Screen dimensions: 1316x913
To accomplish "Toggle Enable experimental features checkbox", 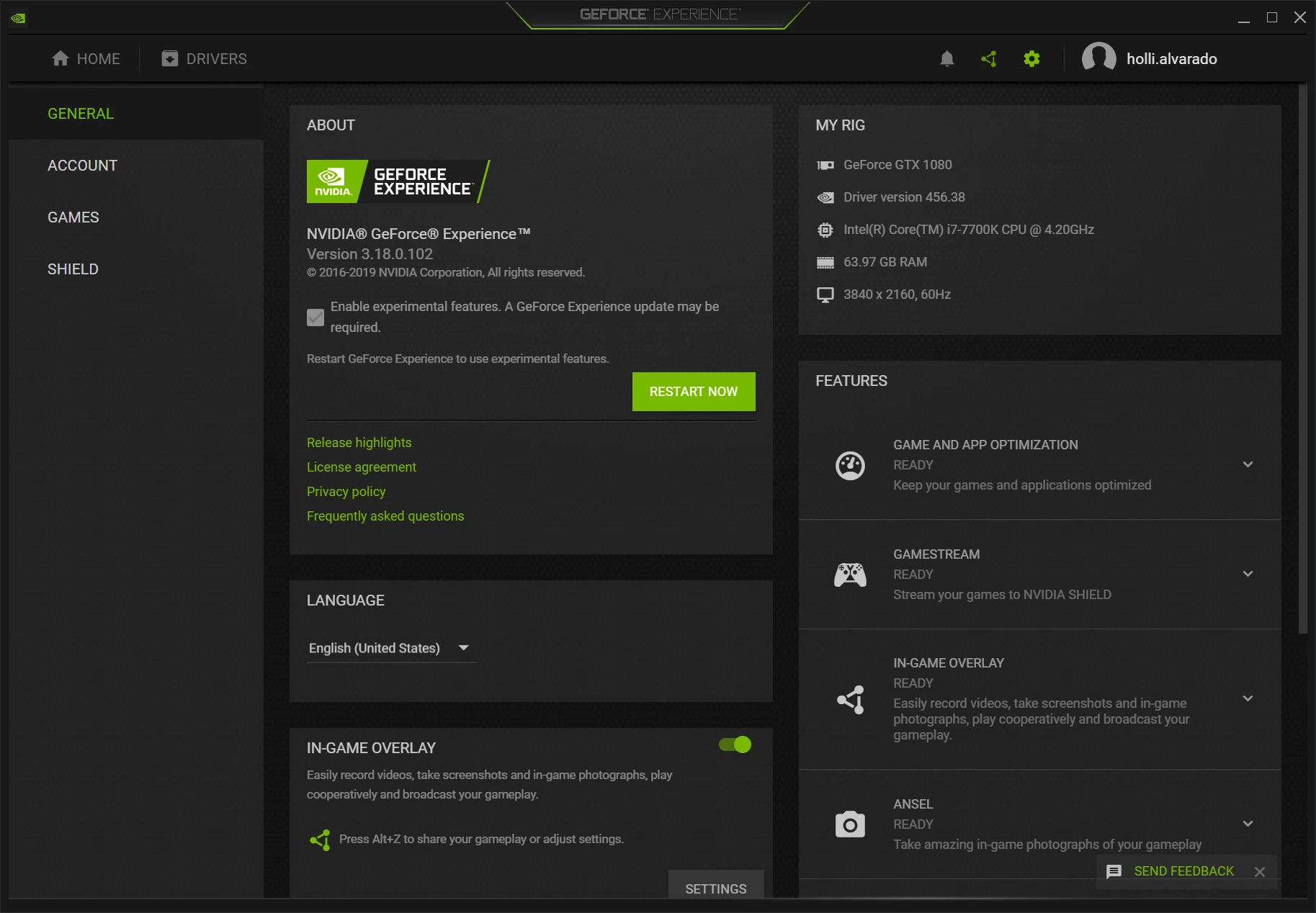I will click(315, 318).
